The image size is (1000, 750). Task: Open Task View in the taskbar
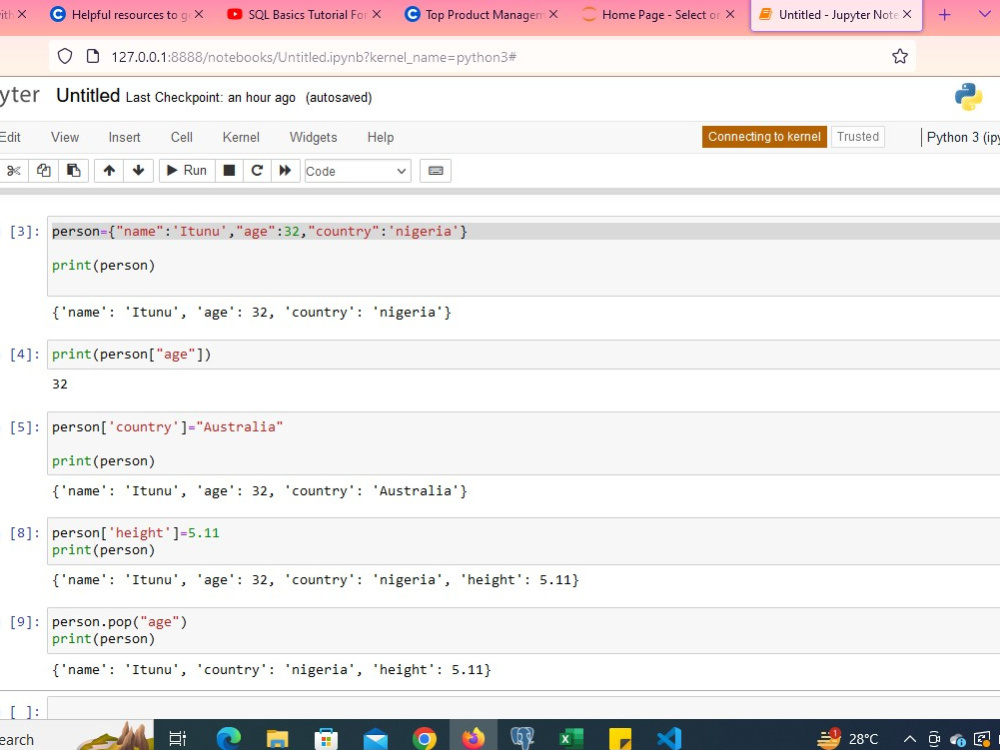(x=178, y=739)
